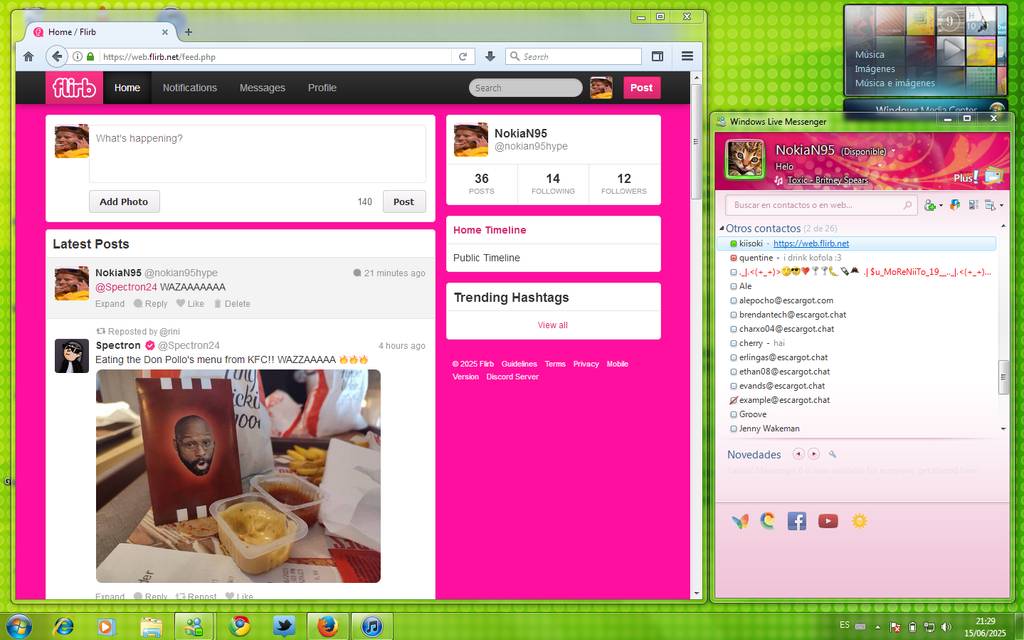Show next Novedades item

pyautogui.click(x=814, y=454)
